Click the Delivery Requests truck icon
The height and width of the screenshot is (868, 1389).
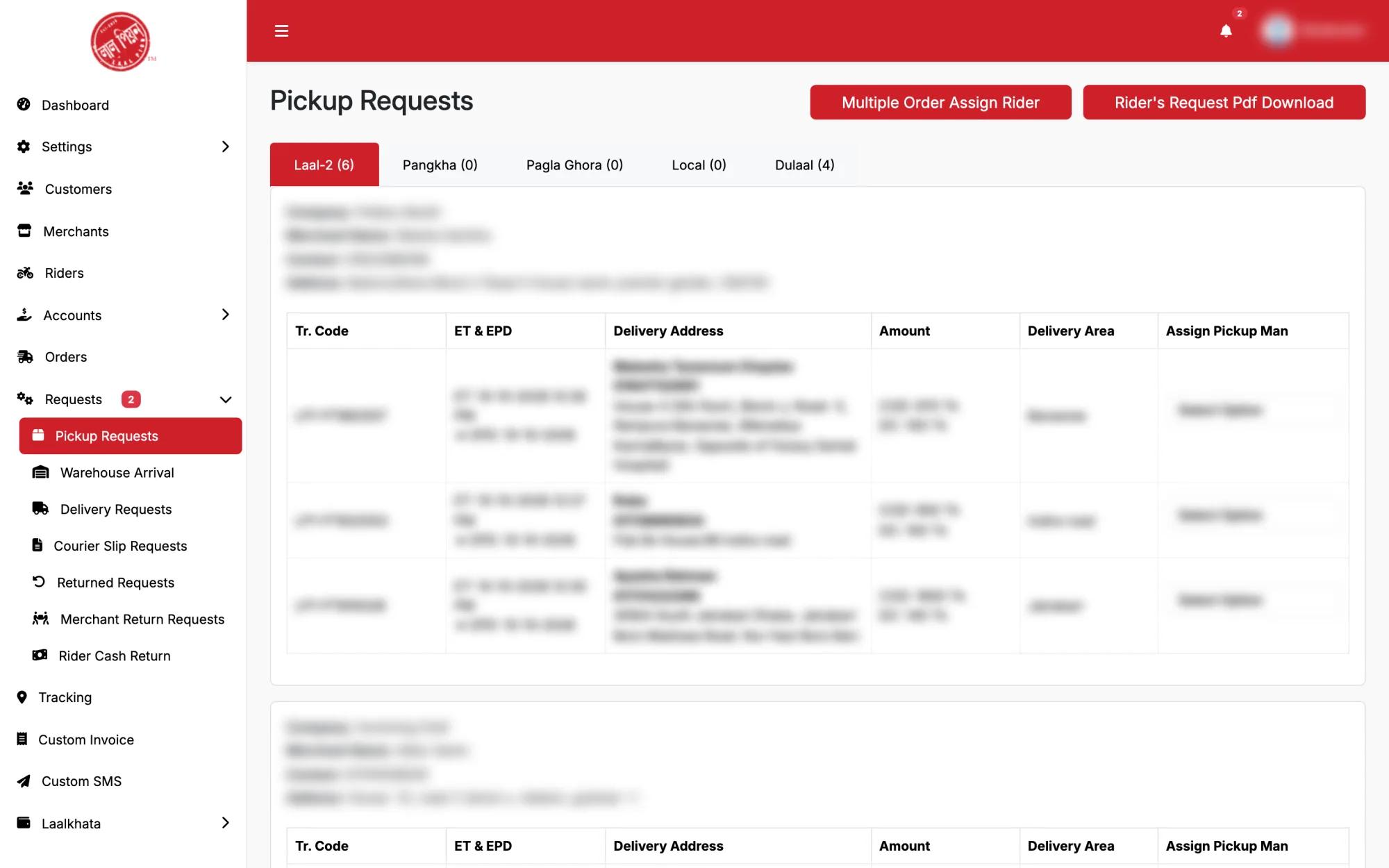tap(41, 508)
